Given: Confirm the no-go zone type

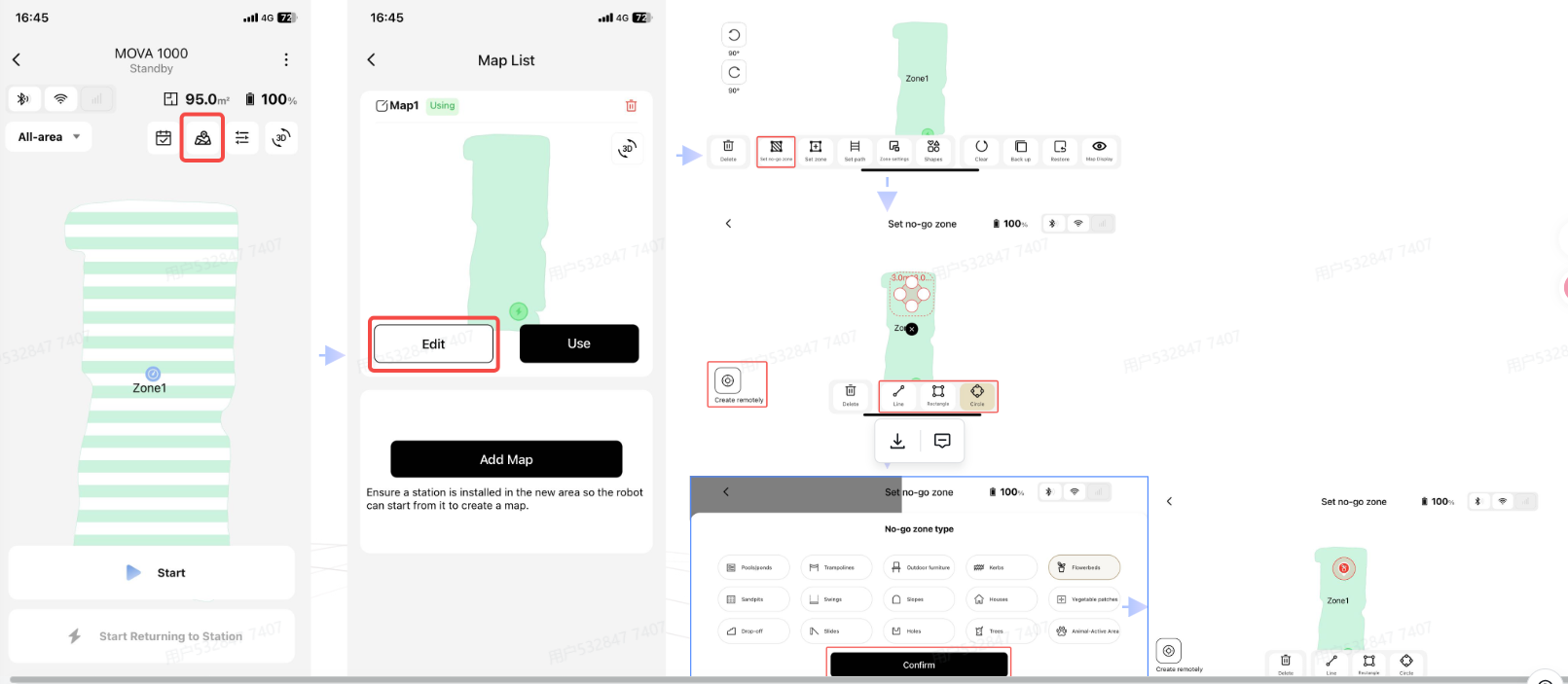Looking at the screenshot, I should [919, 665].
